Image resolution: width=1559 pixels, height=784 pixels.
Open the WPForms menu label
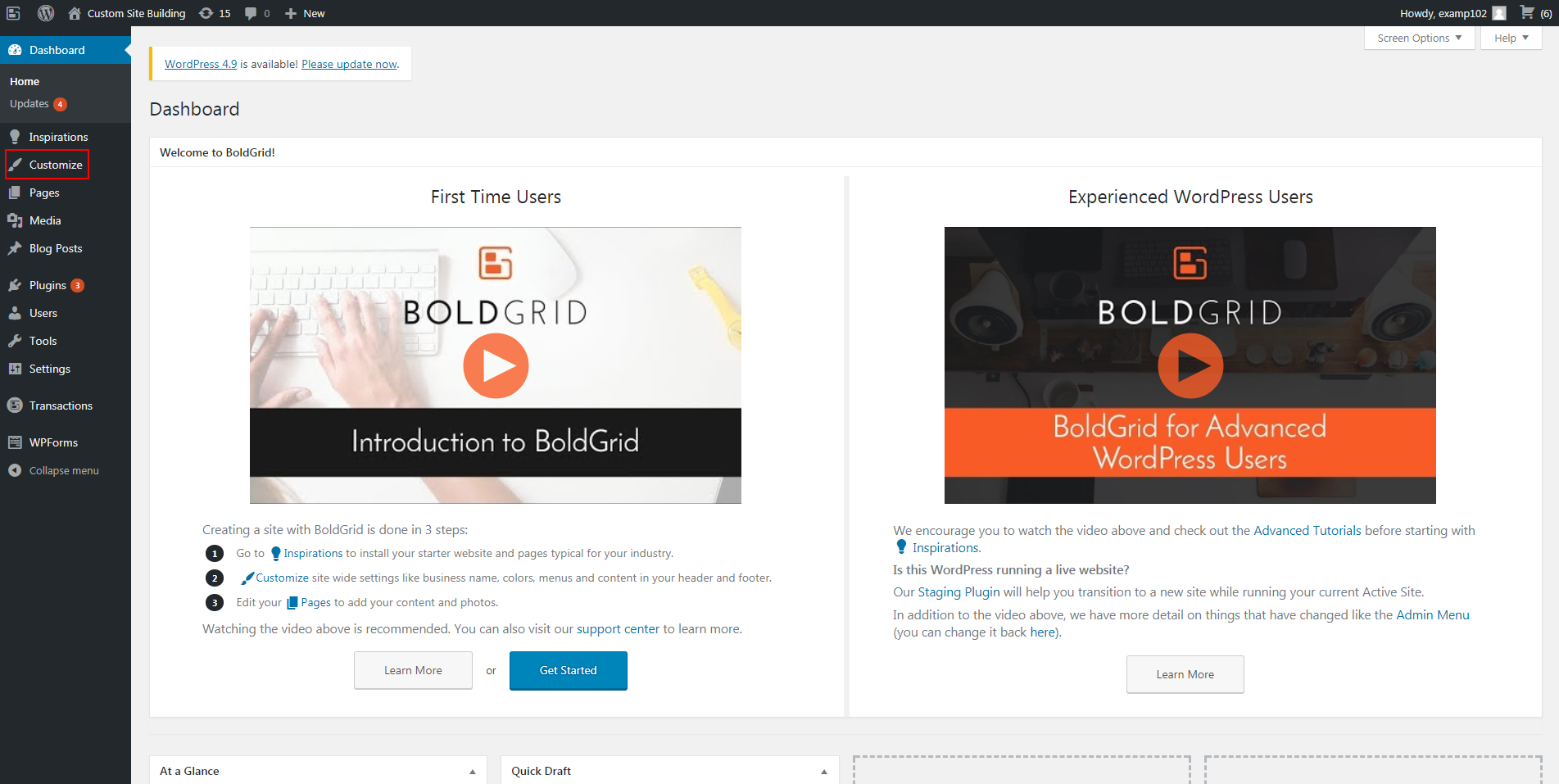(53, 442)
